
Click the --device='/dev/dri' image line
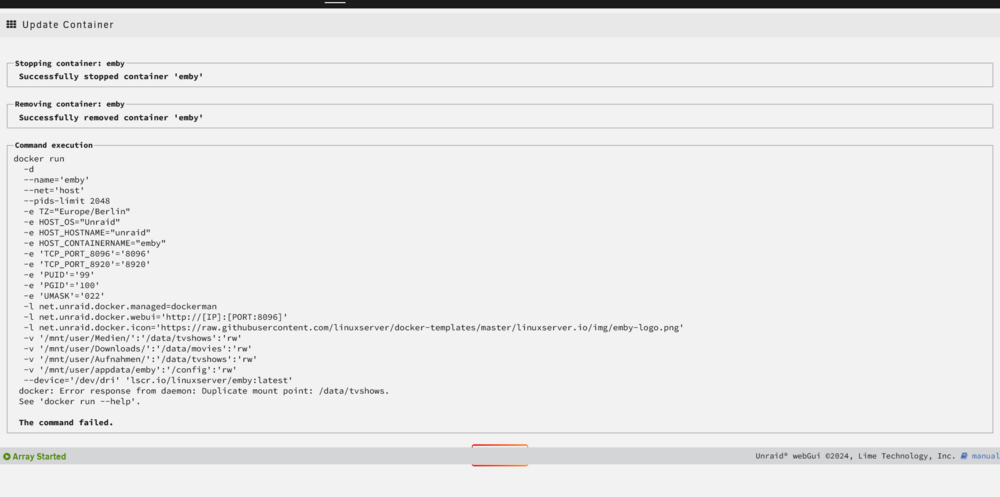(158, 380)
